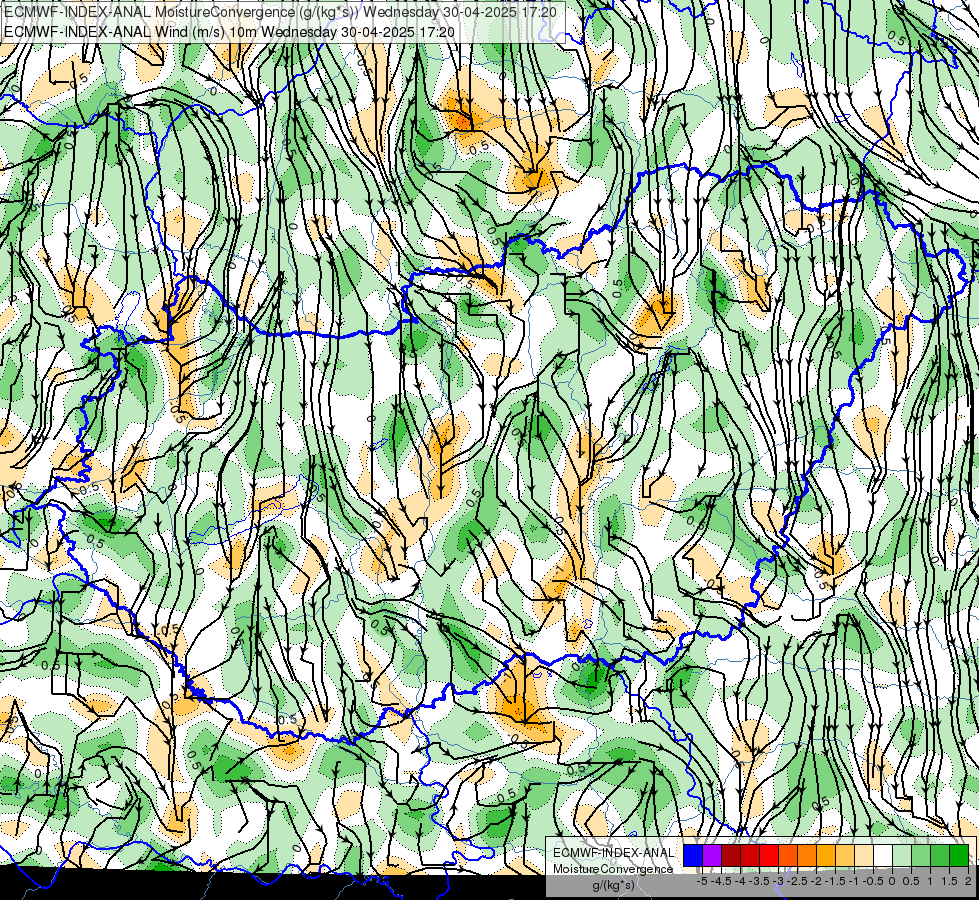Click the amber swatch between -2 and -1.5

(826, 855)
